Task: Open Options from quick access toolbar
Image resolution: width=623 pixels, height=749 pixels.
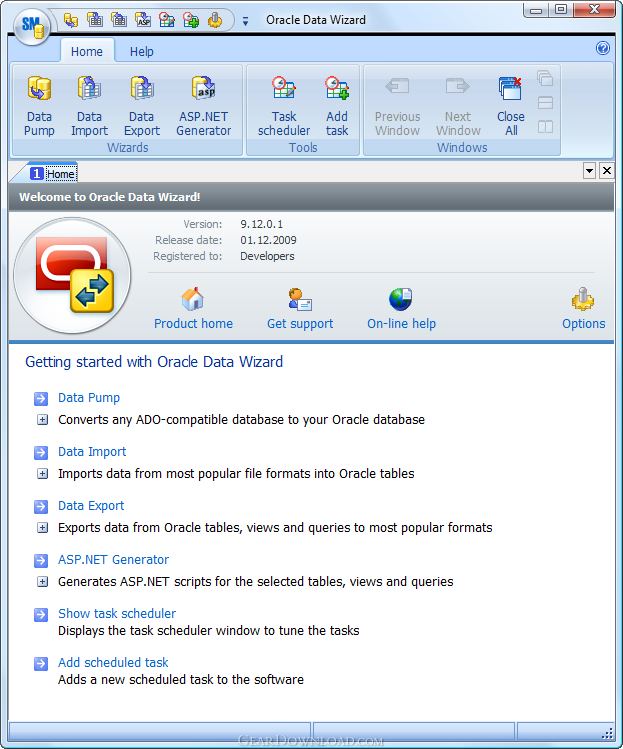Action: pos(215,20)
